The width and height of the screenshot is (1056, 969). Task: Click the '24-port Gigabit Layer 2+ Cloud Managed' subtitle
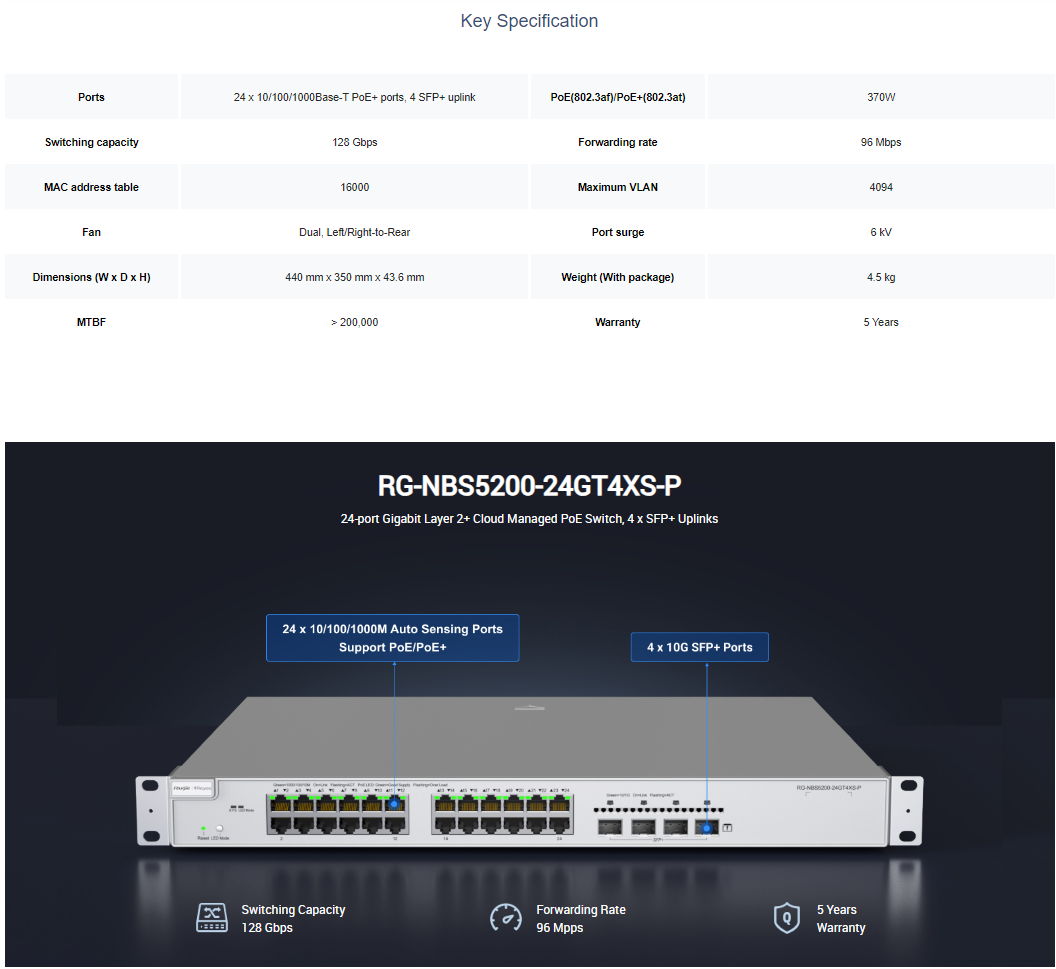point(529,519)
